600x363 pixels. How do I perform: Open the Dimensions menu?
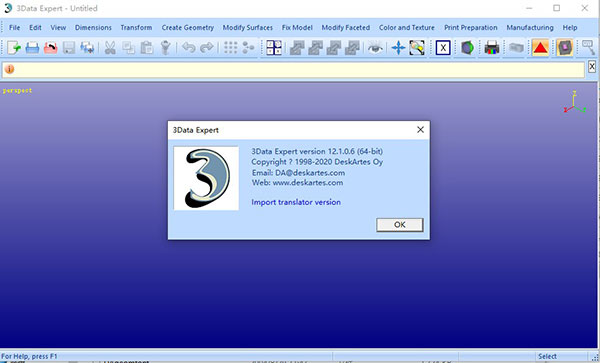tap(93, 28)
